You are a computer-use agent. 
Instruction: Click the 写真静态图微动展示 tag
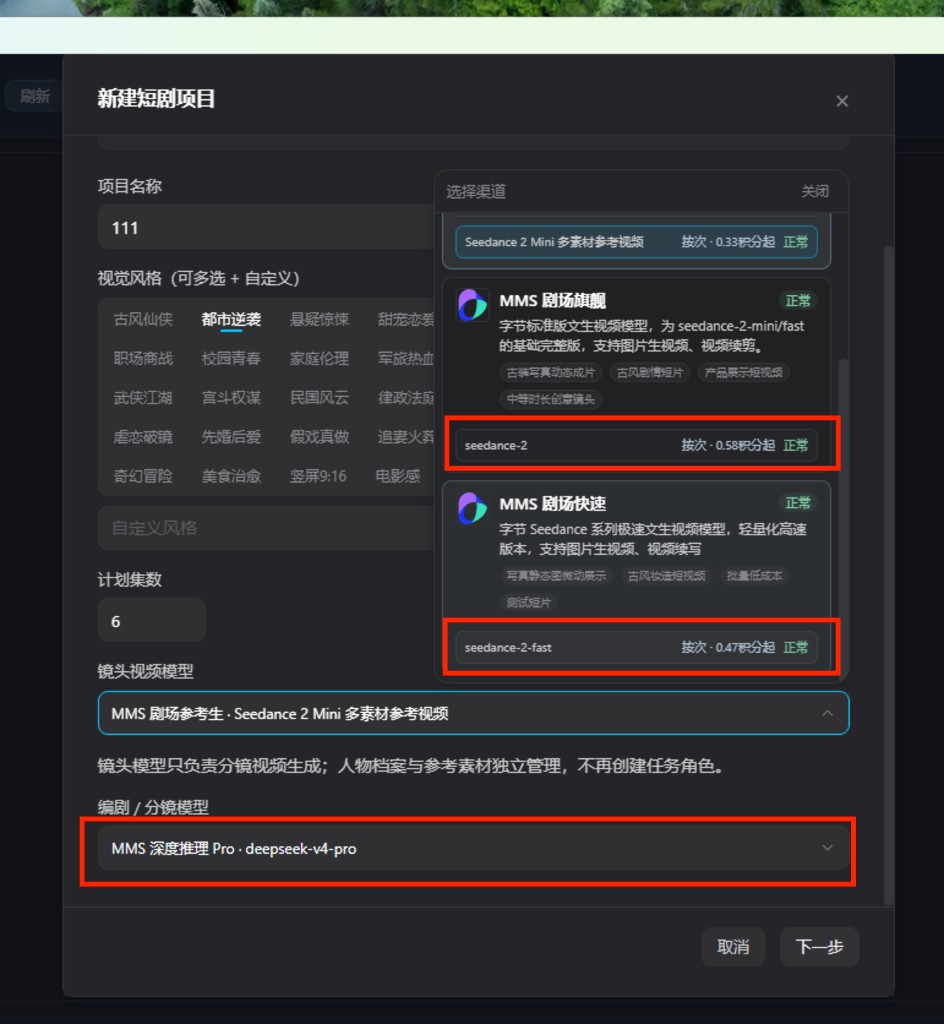pos(556,575)
